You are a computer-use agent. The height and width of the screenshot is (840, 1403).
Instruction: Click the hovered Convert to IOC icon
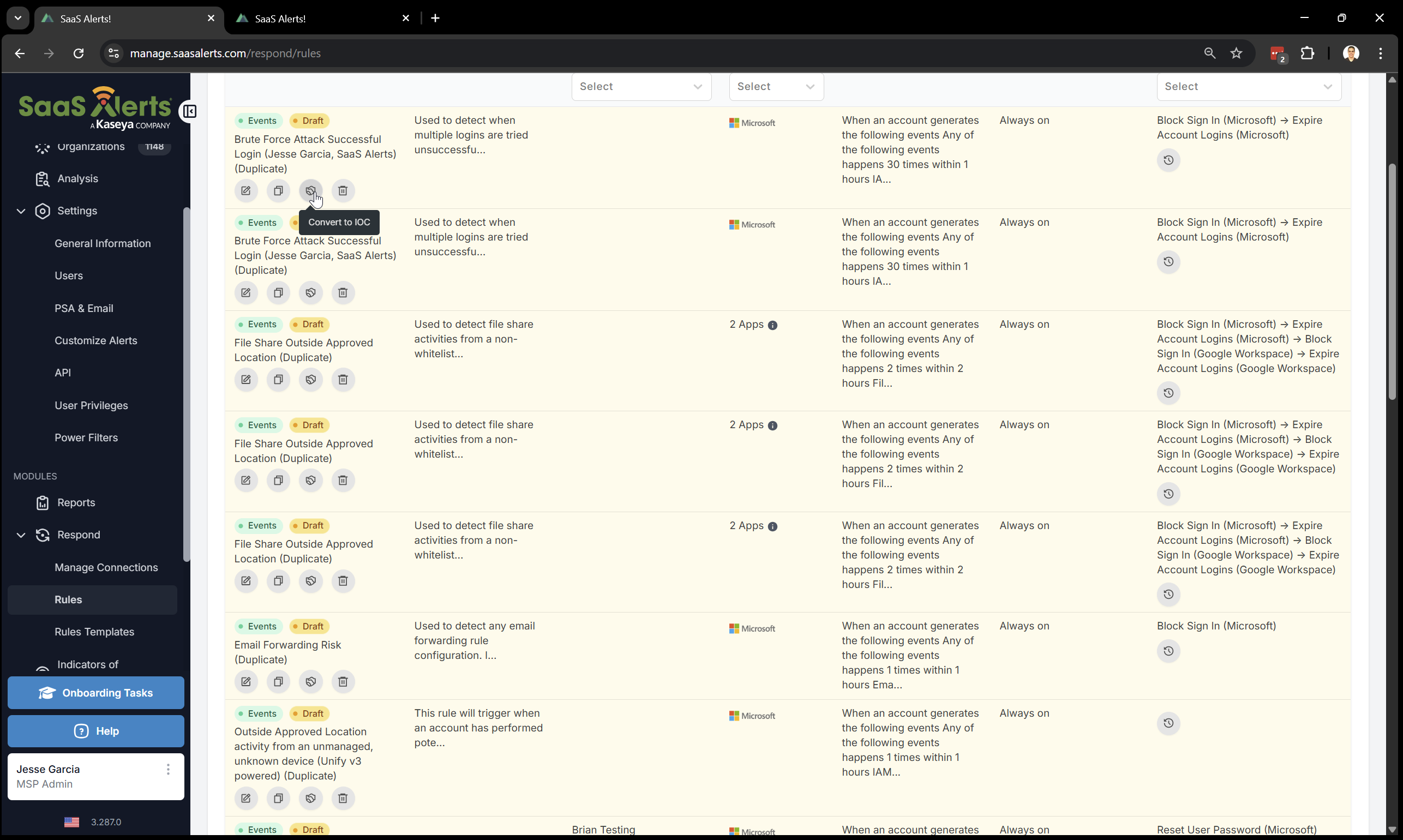(x=310, y=191)
